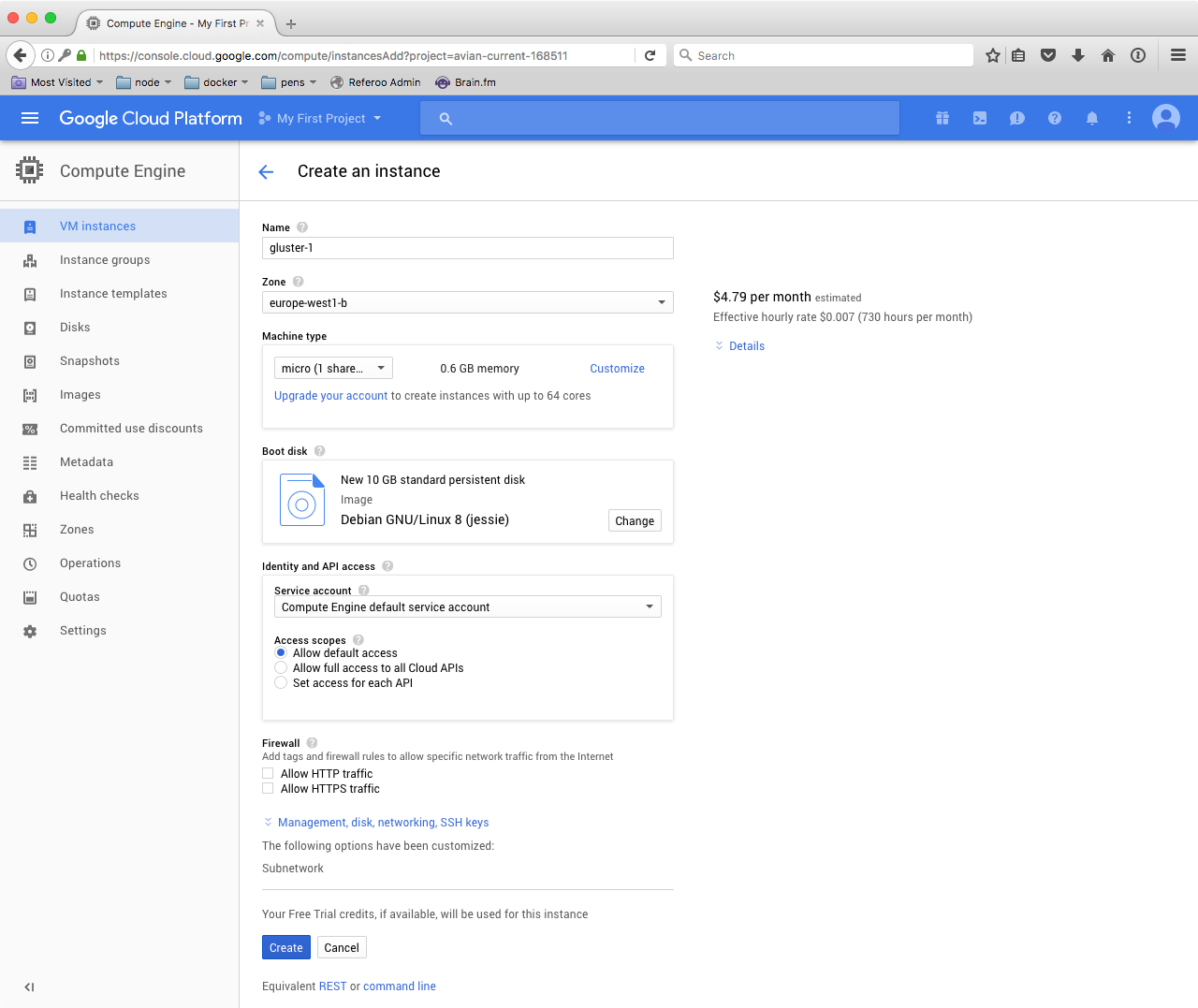Click the Zone help tooltip icon

[x=299, y=282]
